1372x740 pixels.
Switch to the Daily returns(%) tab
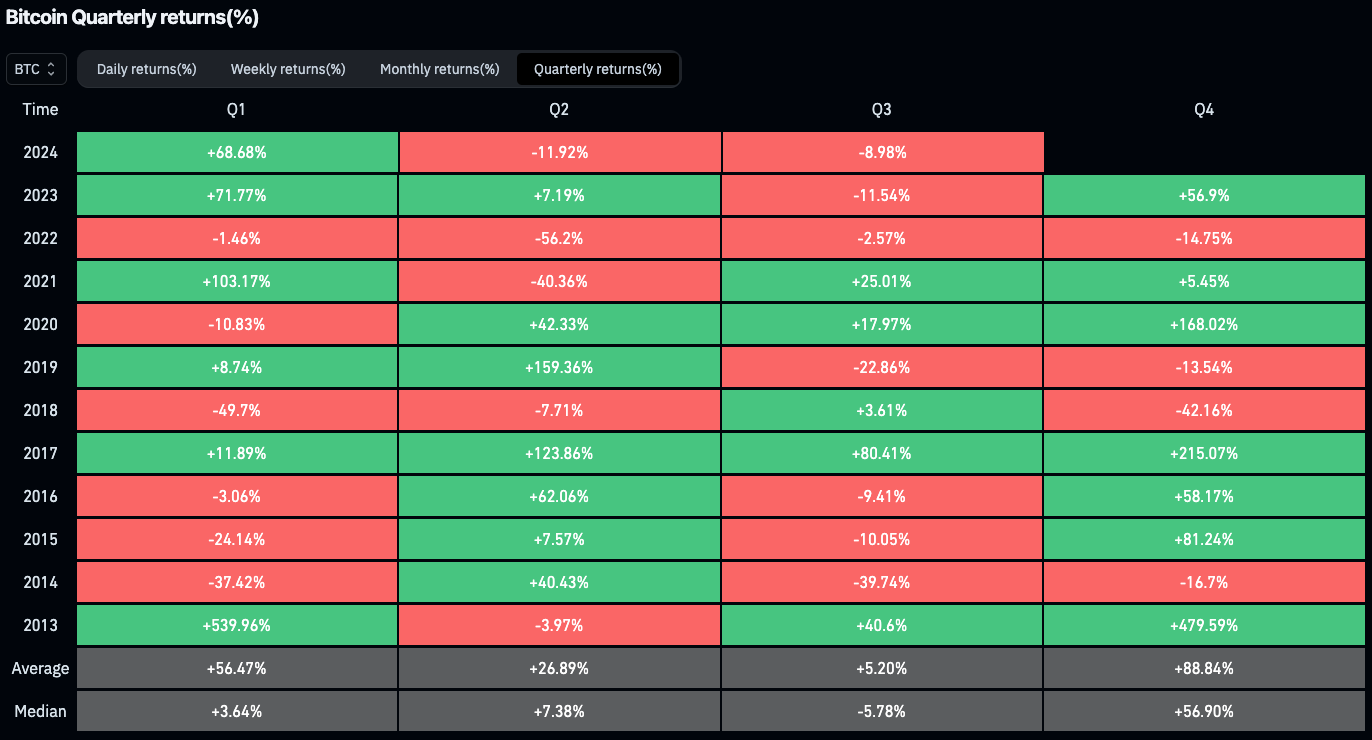(x=146, y=69)
